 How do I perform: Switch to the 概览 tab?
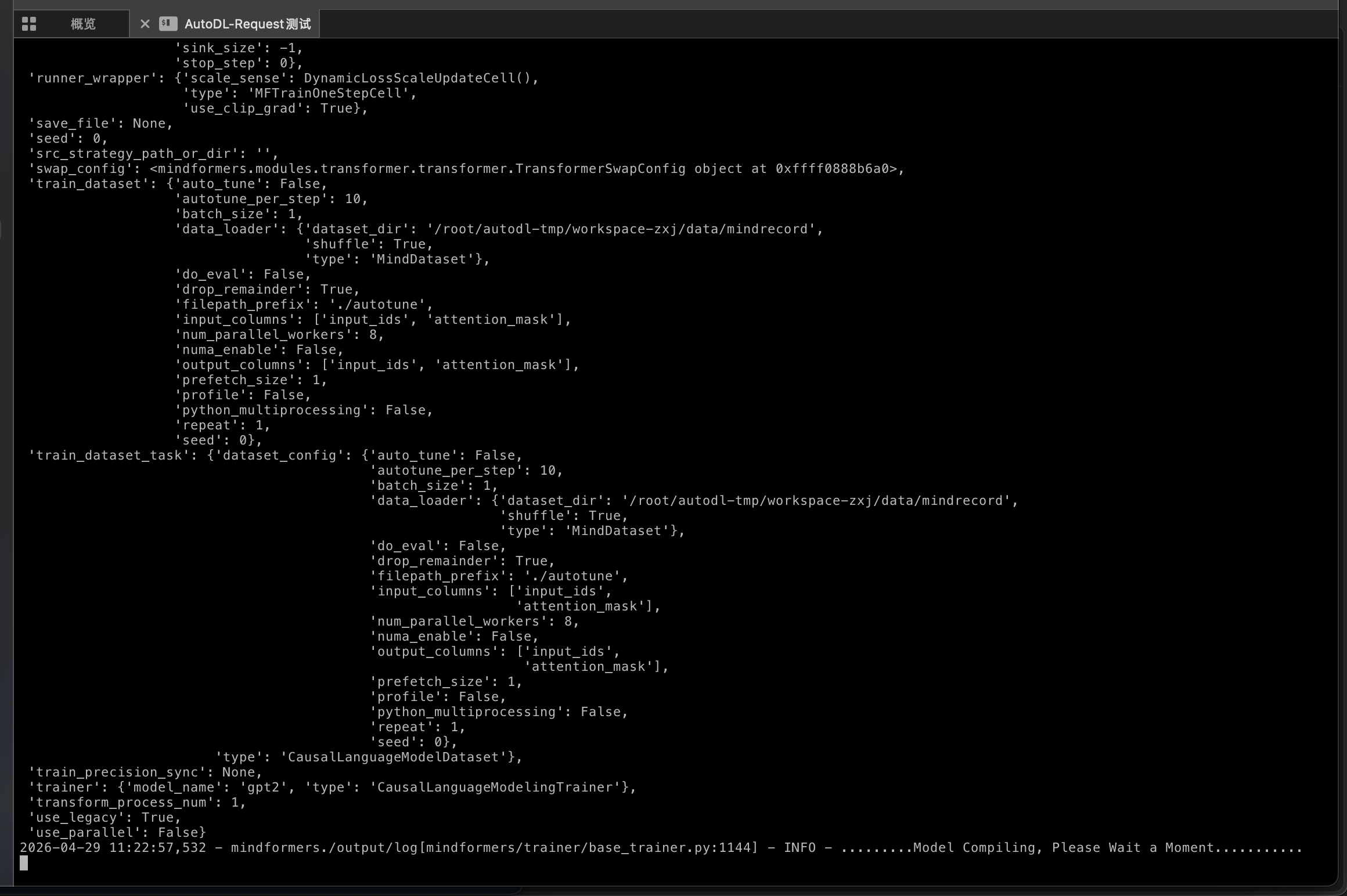tap(82, 24)
